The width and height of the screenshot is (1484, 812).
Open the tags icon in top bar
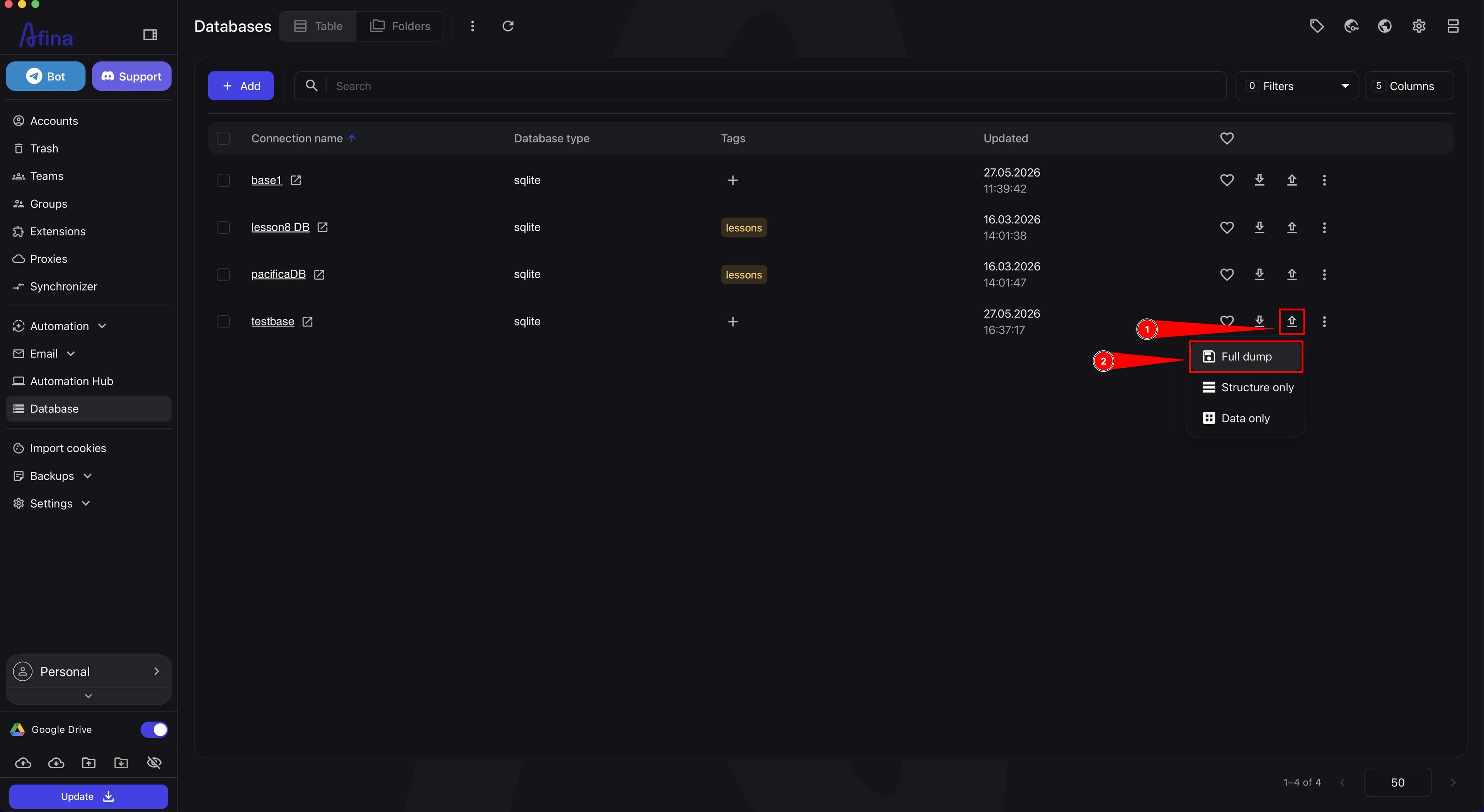click(x=1316, y=26)
